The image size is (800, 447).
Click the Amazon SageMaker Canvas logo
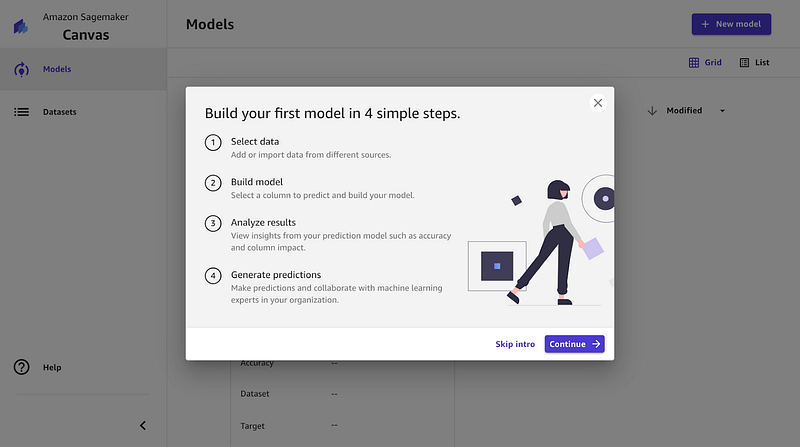20,27
